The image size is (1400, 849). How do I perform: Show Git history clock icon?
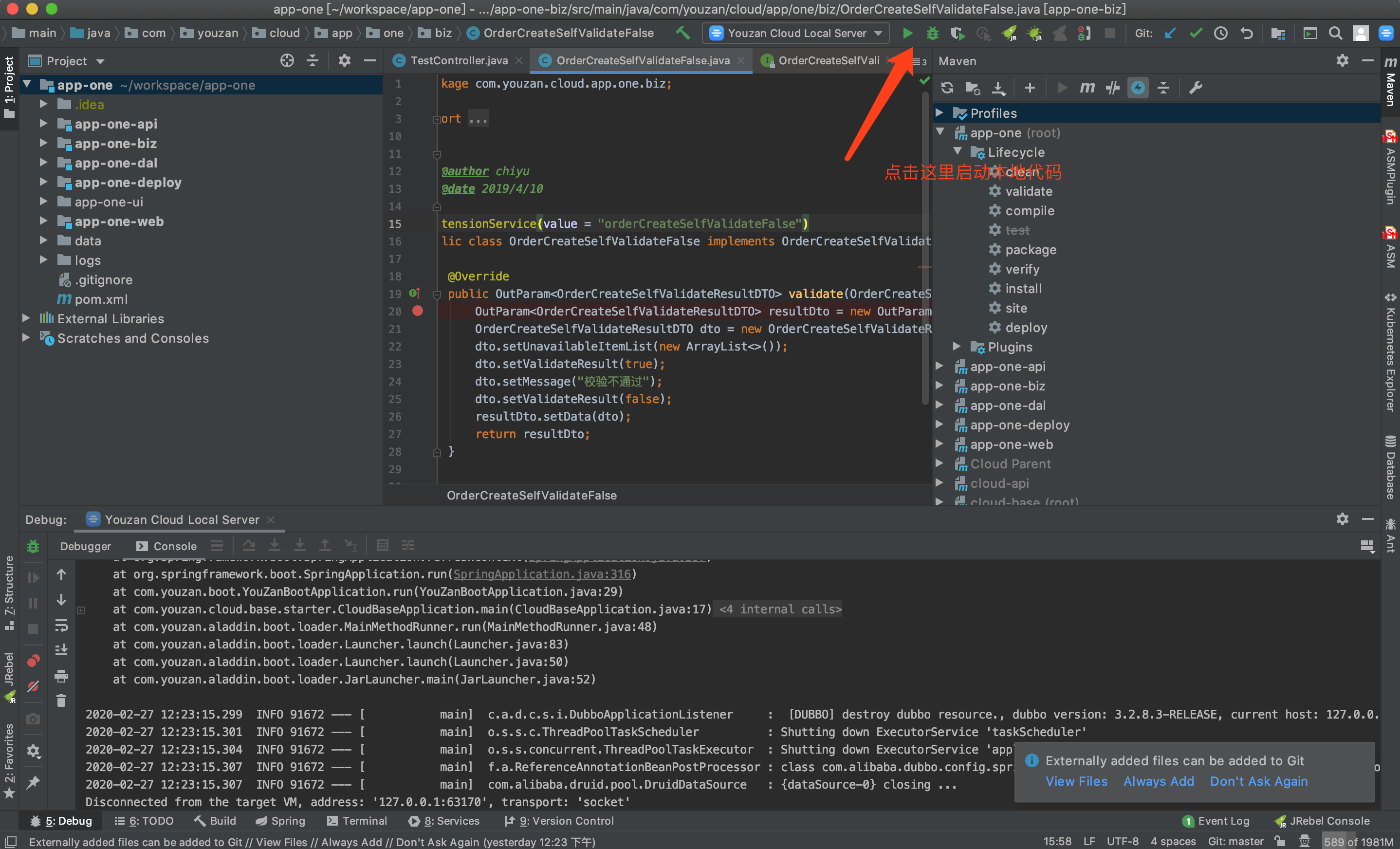tap(1220, 33)
